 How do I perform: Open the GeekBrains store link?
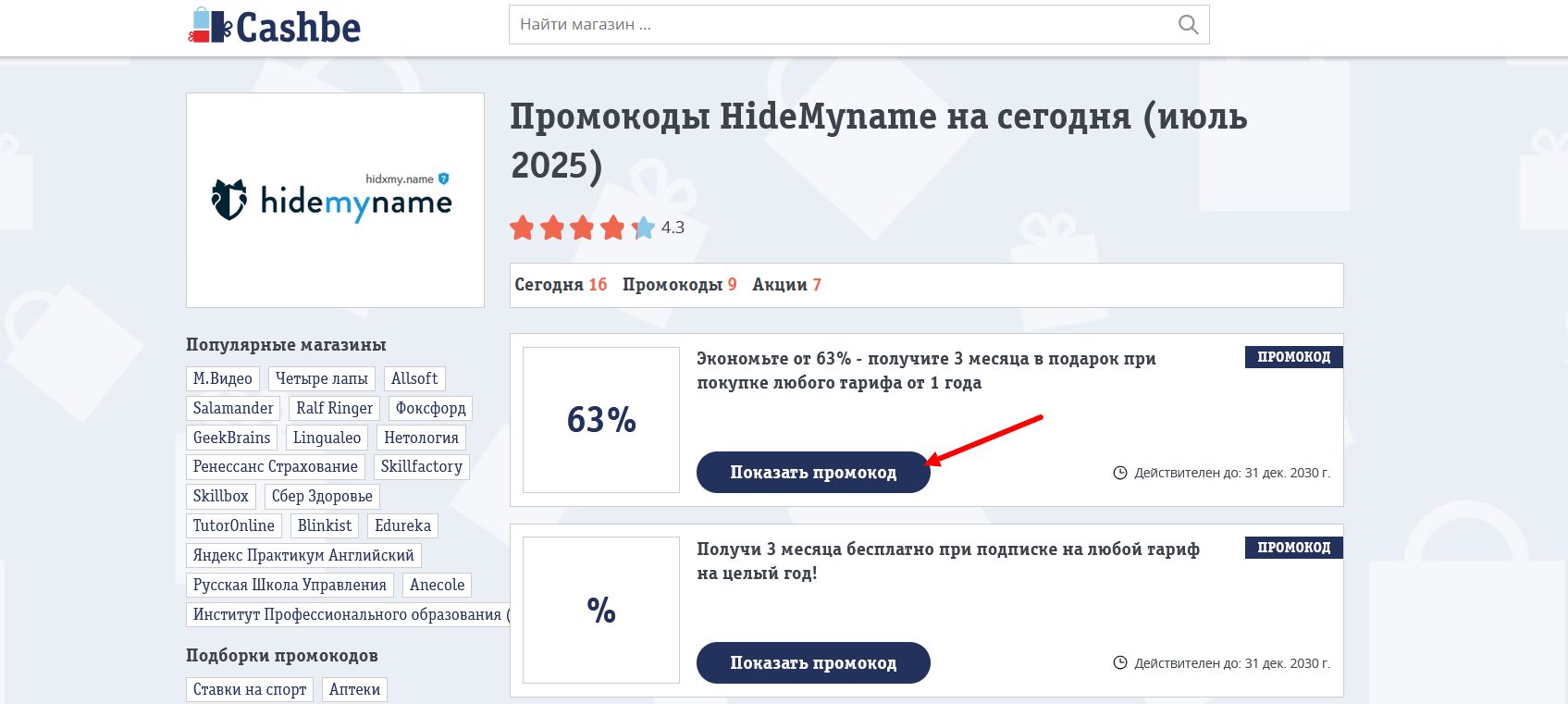[232, 438]
